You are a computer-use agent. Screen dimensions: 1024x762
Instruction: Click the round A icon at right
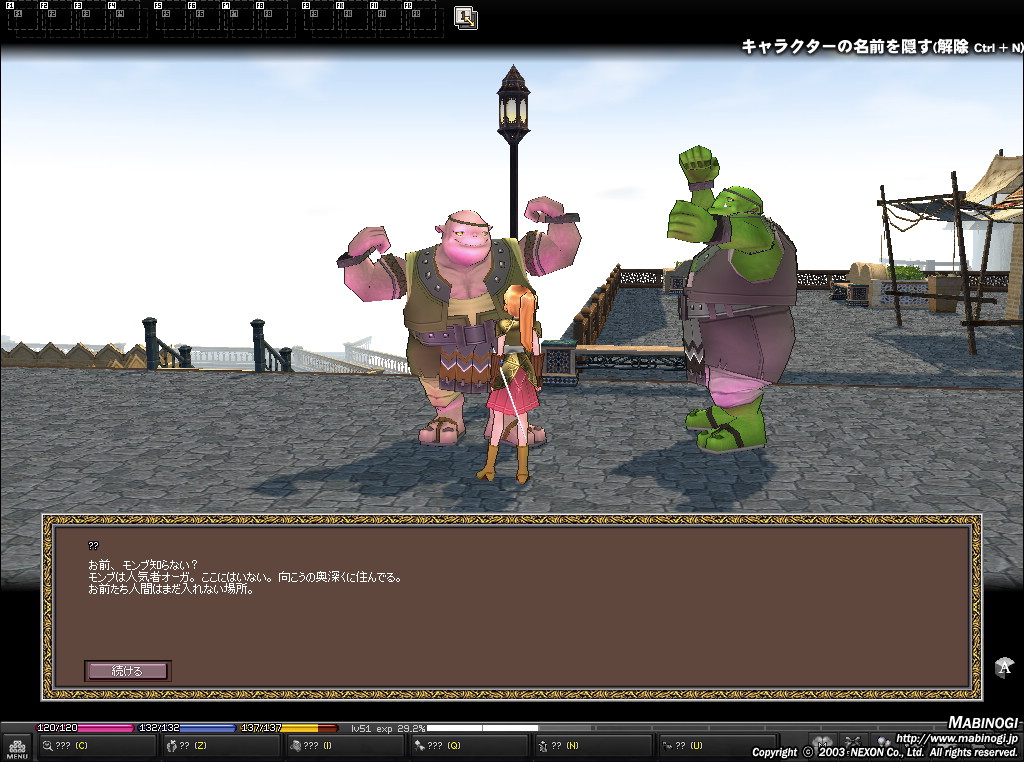point(1005,667)
